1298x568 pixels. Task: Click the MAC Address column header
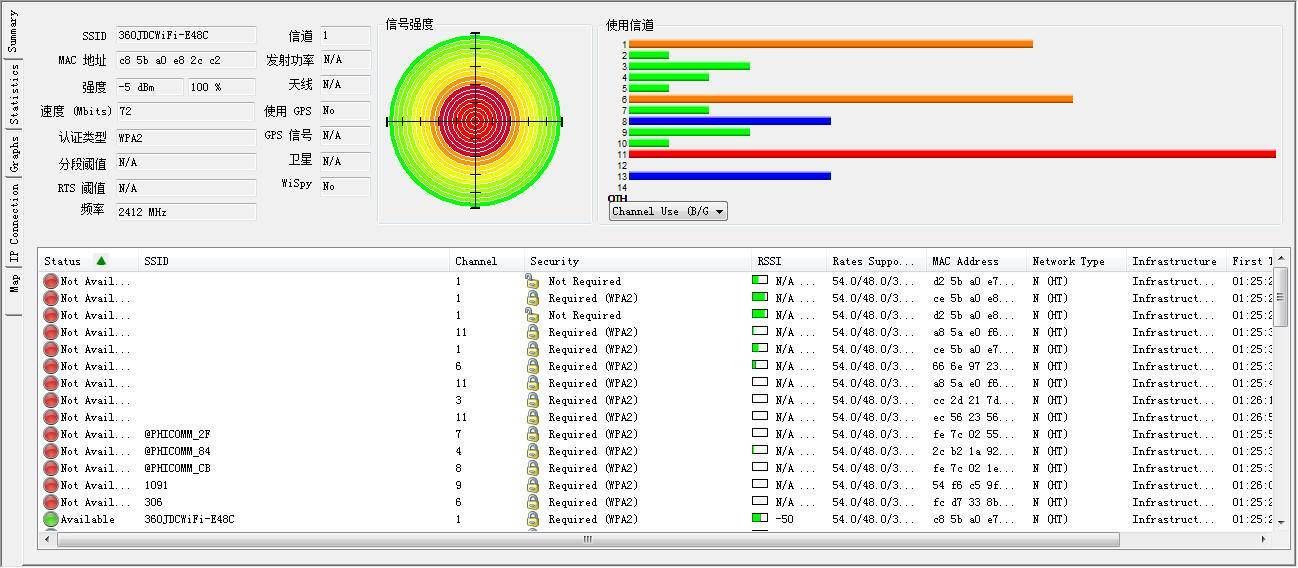click(x=965, y=262)
